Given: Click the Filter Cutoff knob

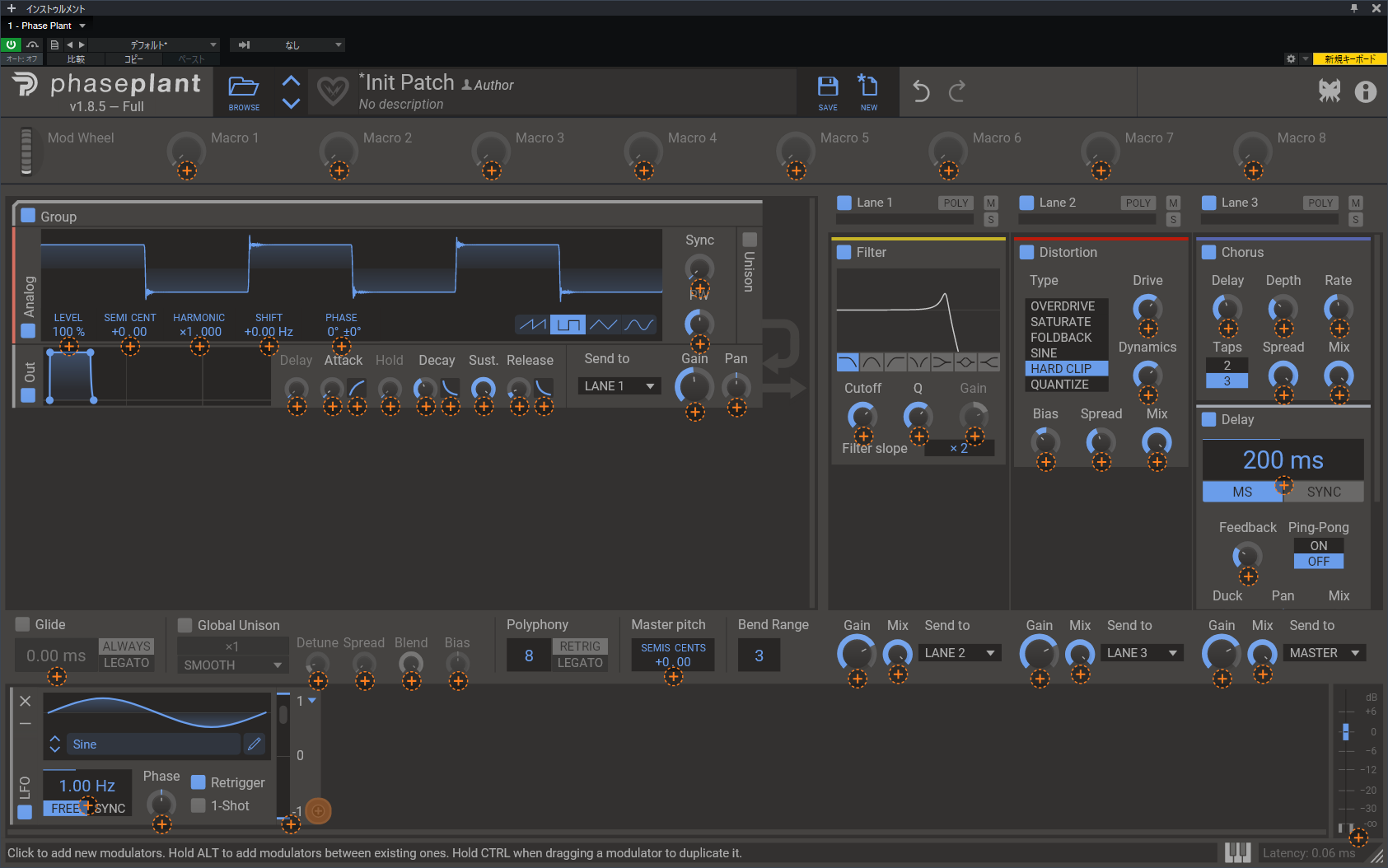Looking at the screenshot, I should coord(862,416).
